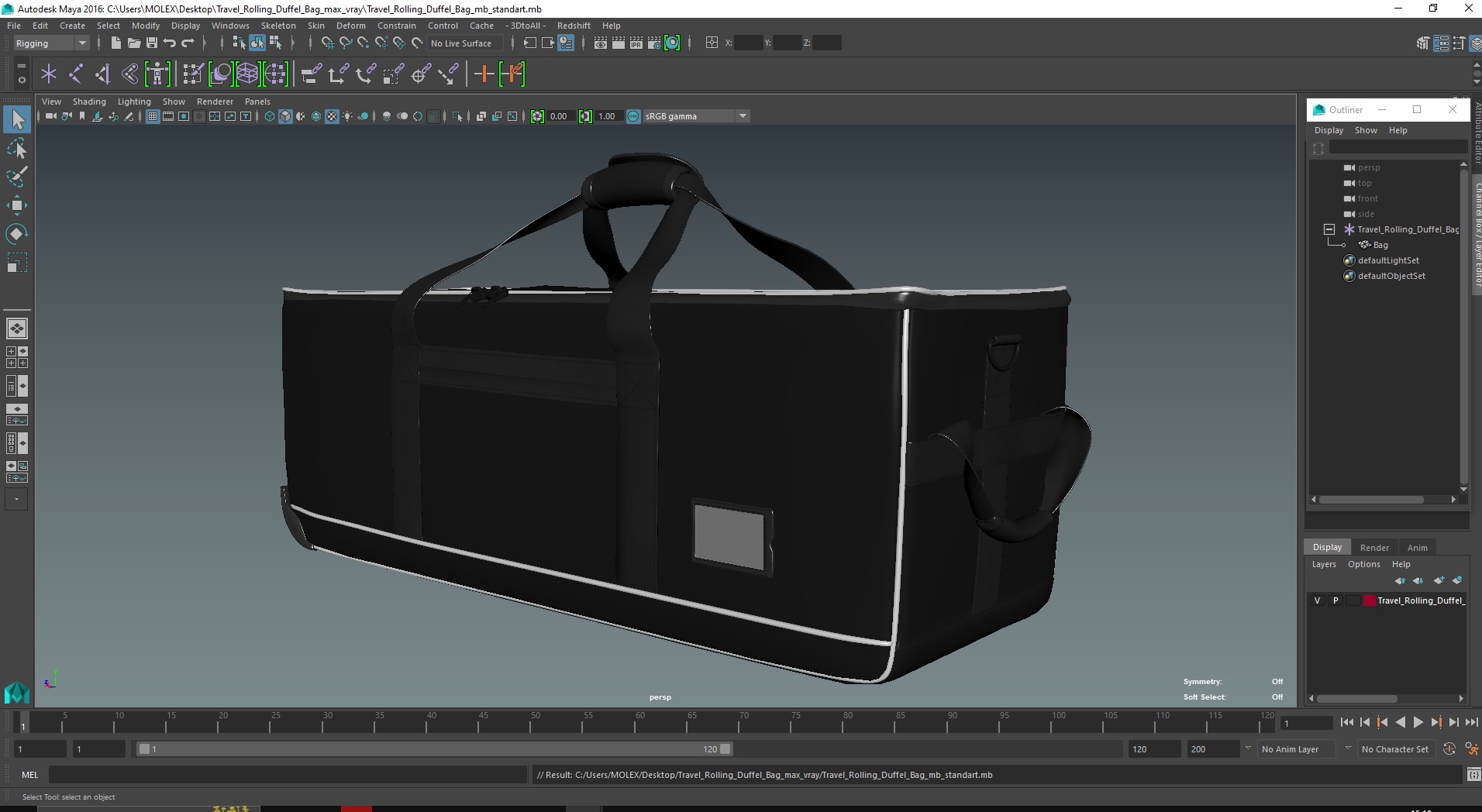Open the shelf tab selector menu icon
The width and height of the screenshot is (1482, 812).
(x=22, y=66)
